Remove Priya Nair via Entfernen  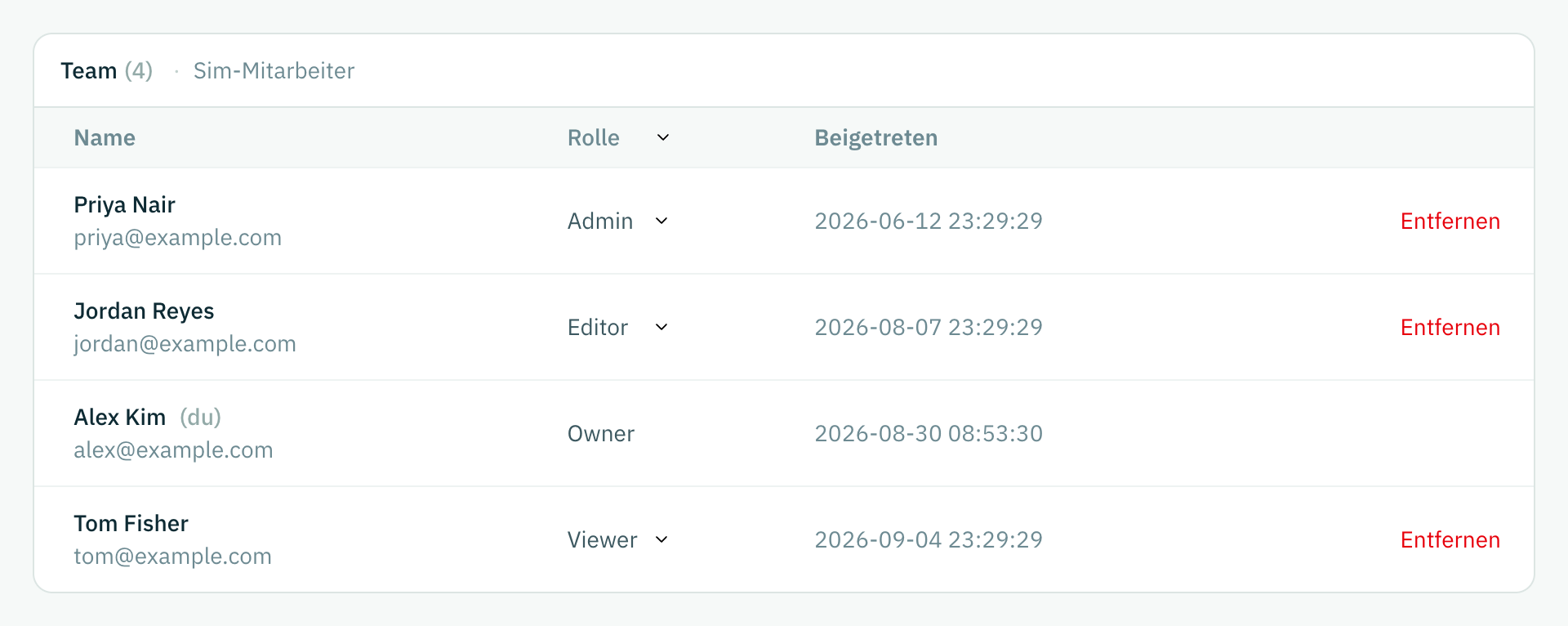click(x=1450, y=221)
